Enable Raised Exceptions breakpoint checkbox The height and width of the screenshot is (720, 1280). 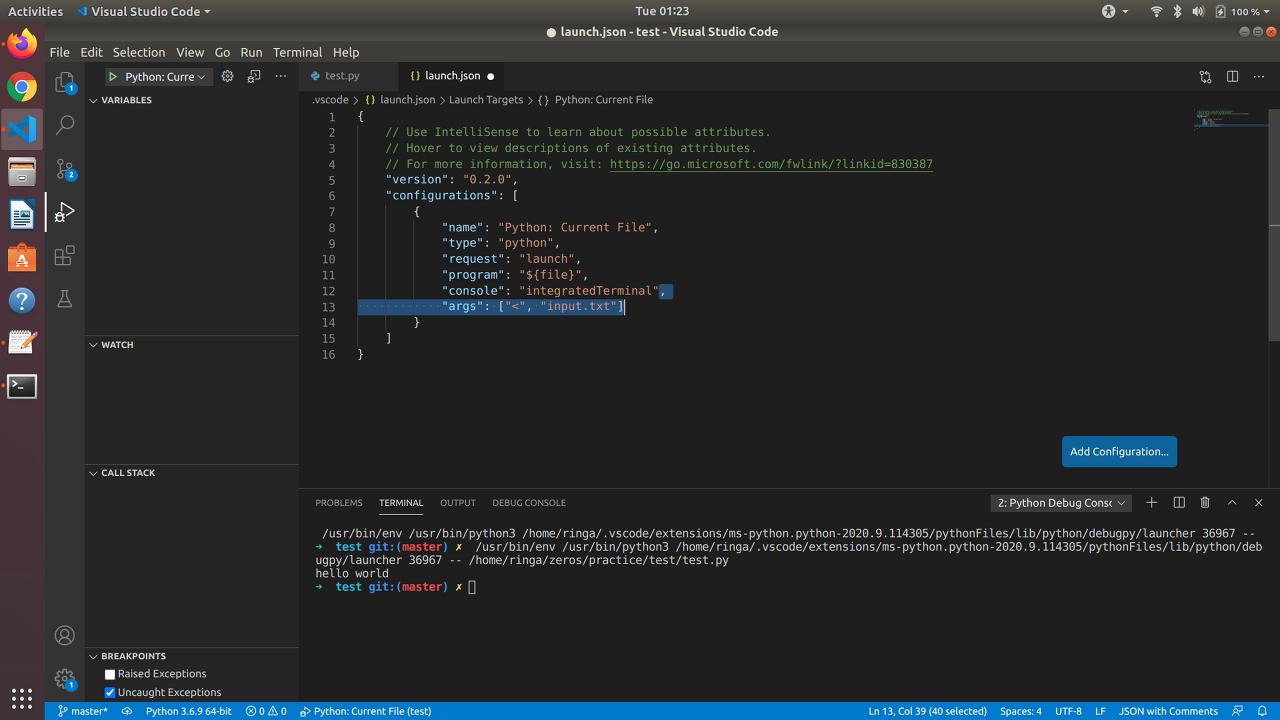tap(110, 674)
